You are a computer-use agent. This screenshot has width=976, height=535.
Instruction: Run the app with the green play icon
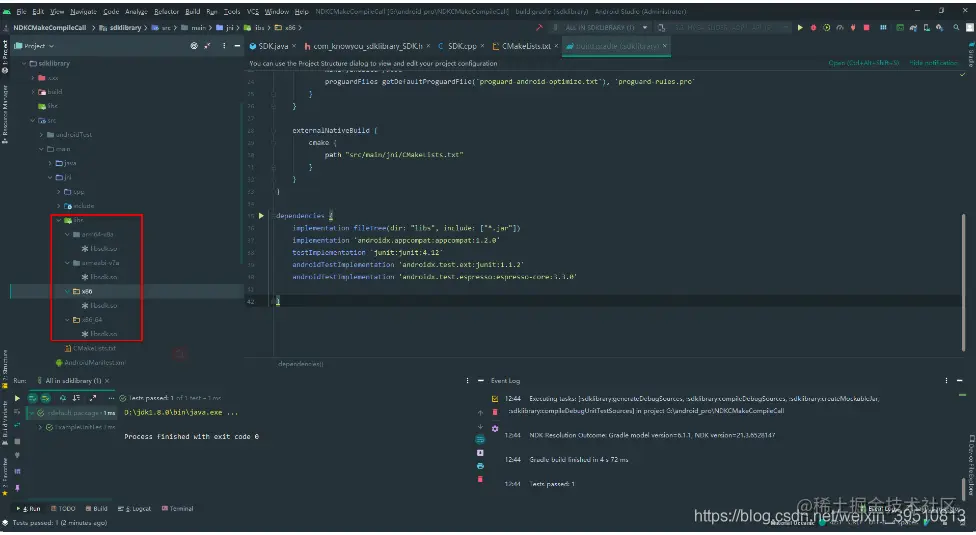[800, 27]
